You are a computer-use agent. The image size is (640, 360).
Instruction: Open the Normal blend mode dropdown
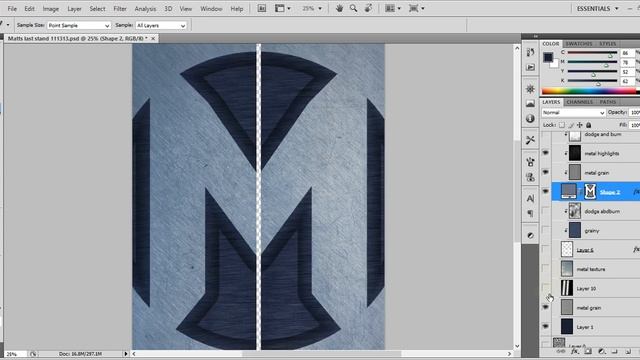click(x=573, y=112)
